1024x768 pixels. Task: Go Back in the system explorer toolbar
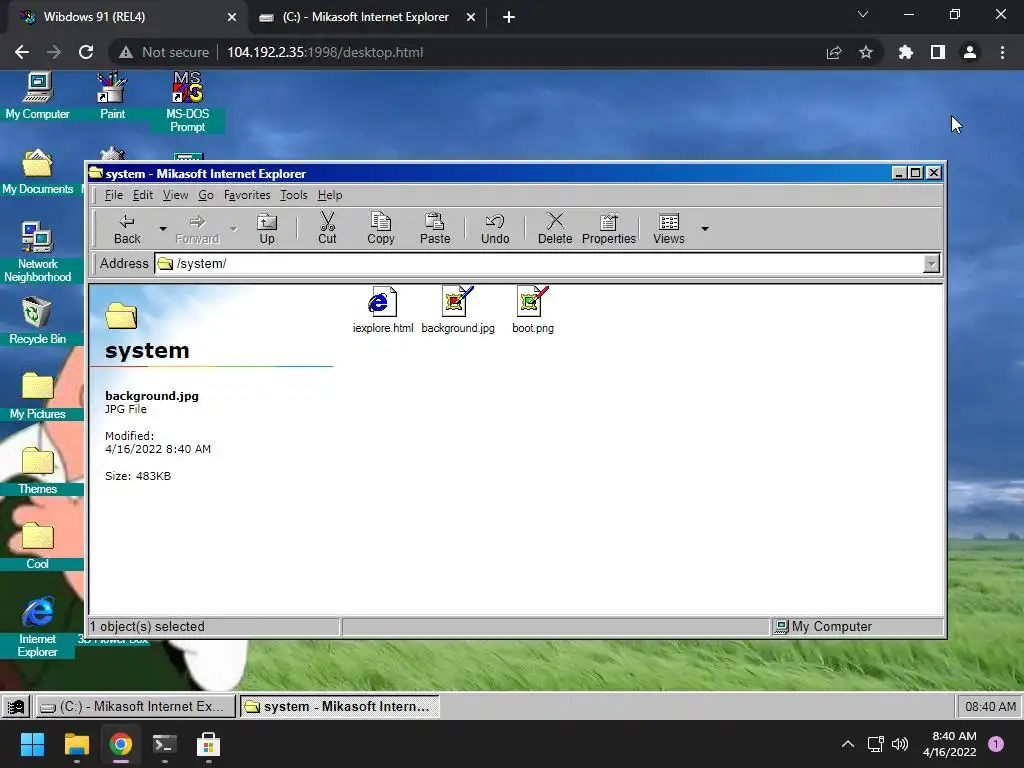click(127, 229)
